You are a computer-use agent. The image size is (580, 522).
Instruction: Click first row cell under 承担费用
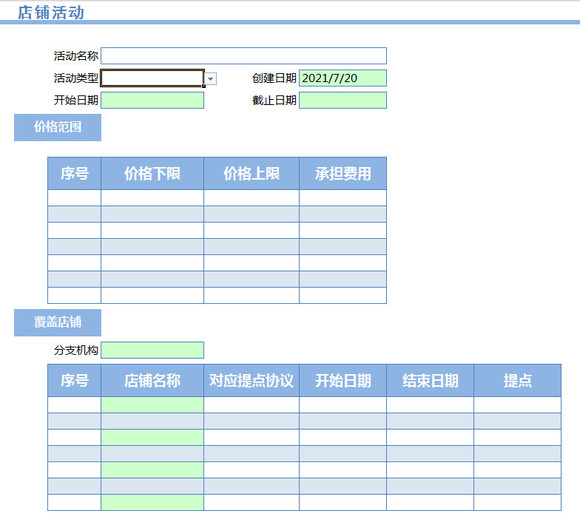343,198
